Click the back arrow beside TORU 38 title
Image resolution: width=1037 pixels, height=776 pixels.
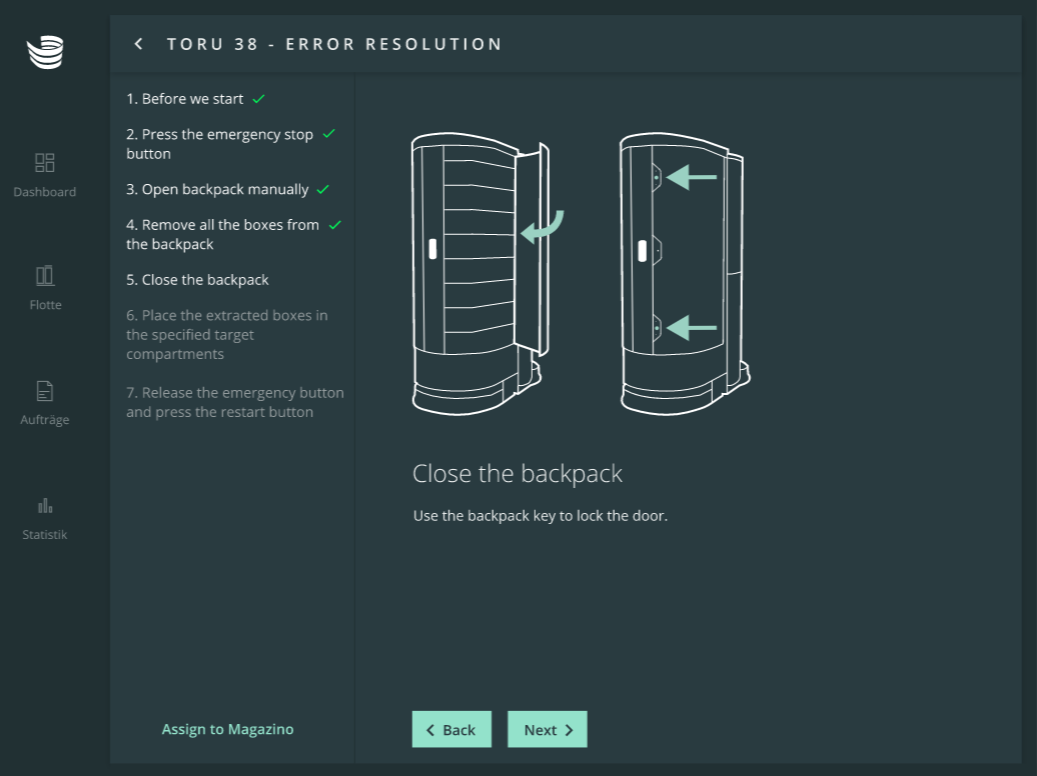click(x=139, y=44)
